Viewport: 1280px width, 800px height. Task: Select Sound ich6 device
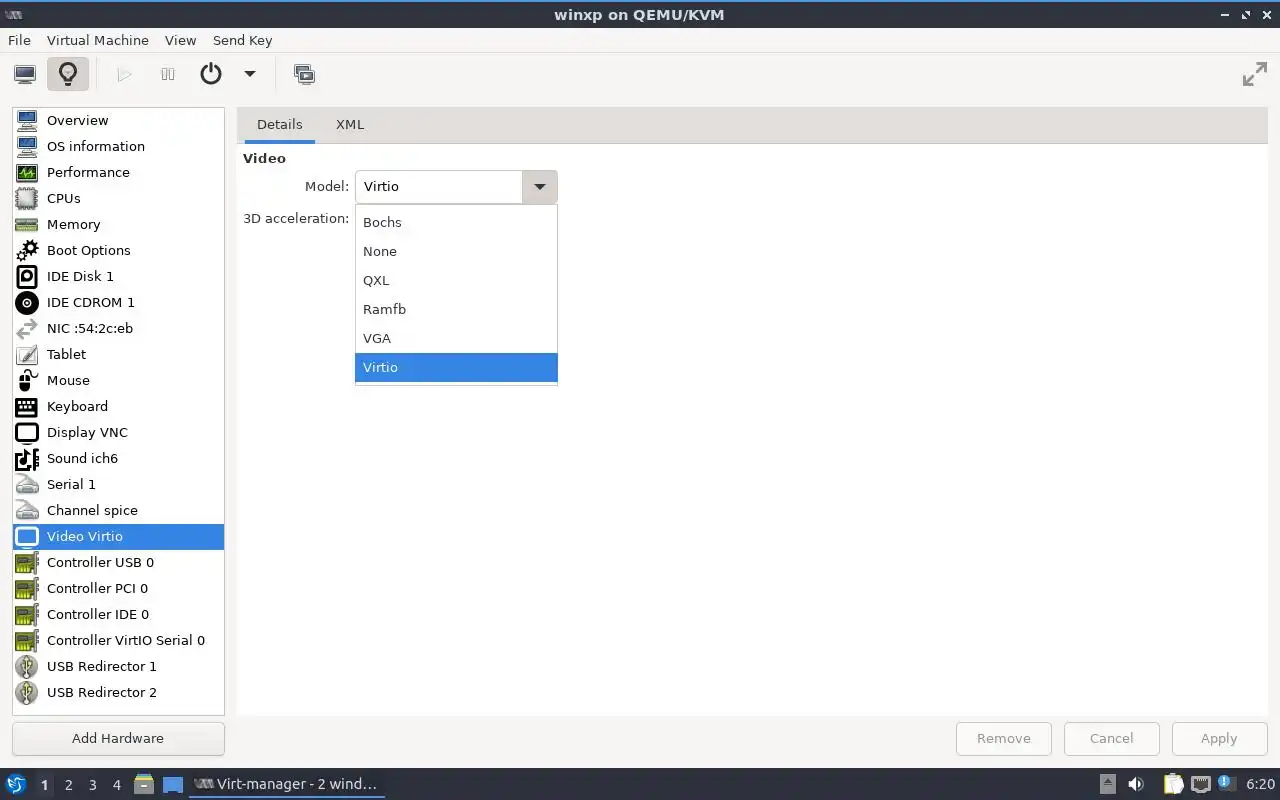(x=118, y=458)
